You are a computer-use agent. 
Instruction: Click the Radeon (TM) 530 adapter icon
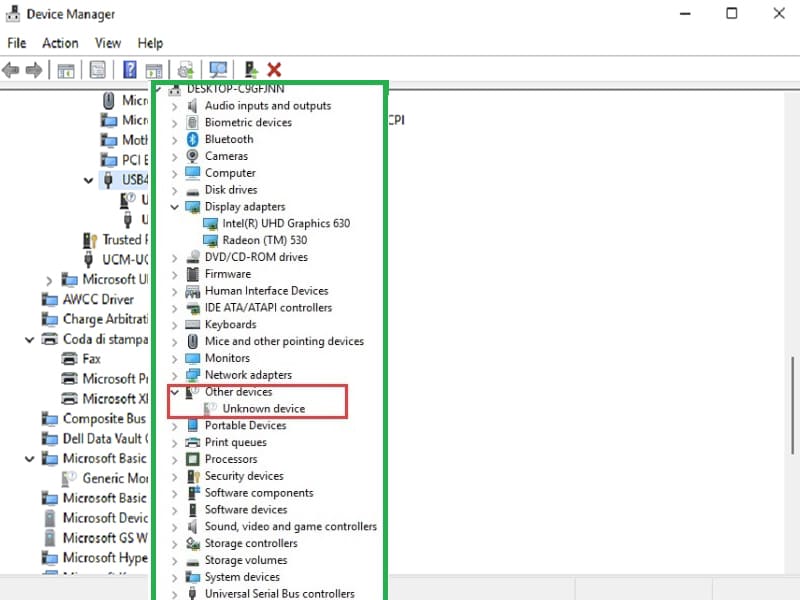click(x=210, y=240)
